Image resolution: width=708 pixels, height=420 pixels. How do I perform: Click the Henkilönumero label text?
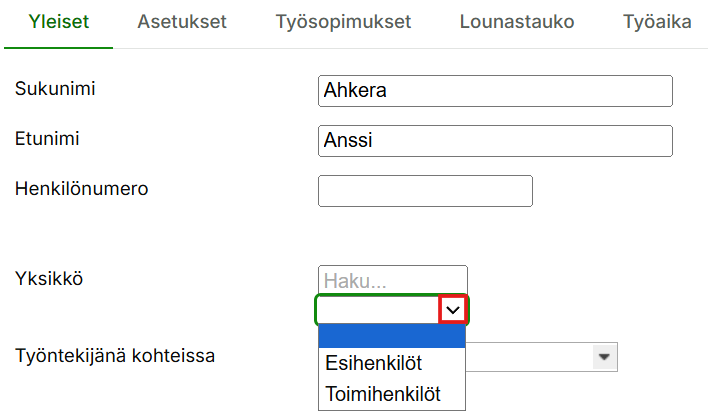click(x=81, y=187)
